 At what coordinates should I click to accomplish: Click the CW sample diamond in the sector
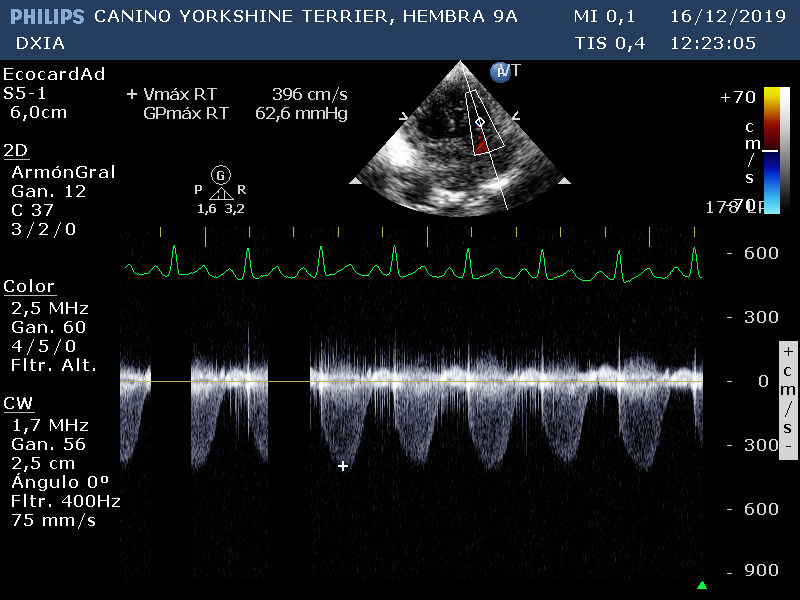click(x=479, y=122)
